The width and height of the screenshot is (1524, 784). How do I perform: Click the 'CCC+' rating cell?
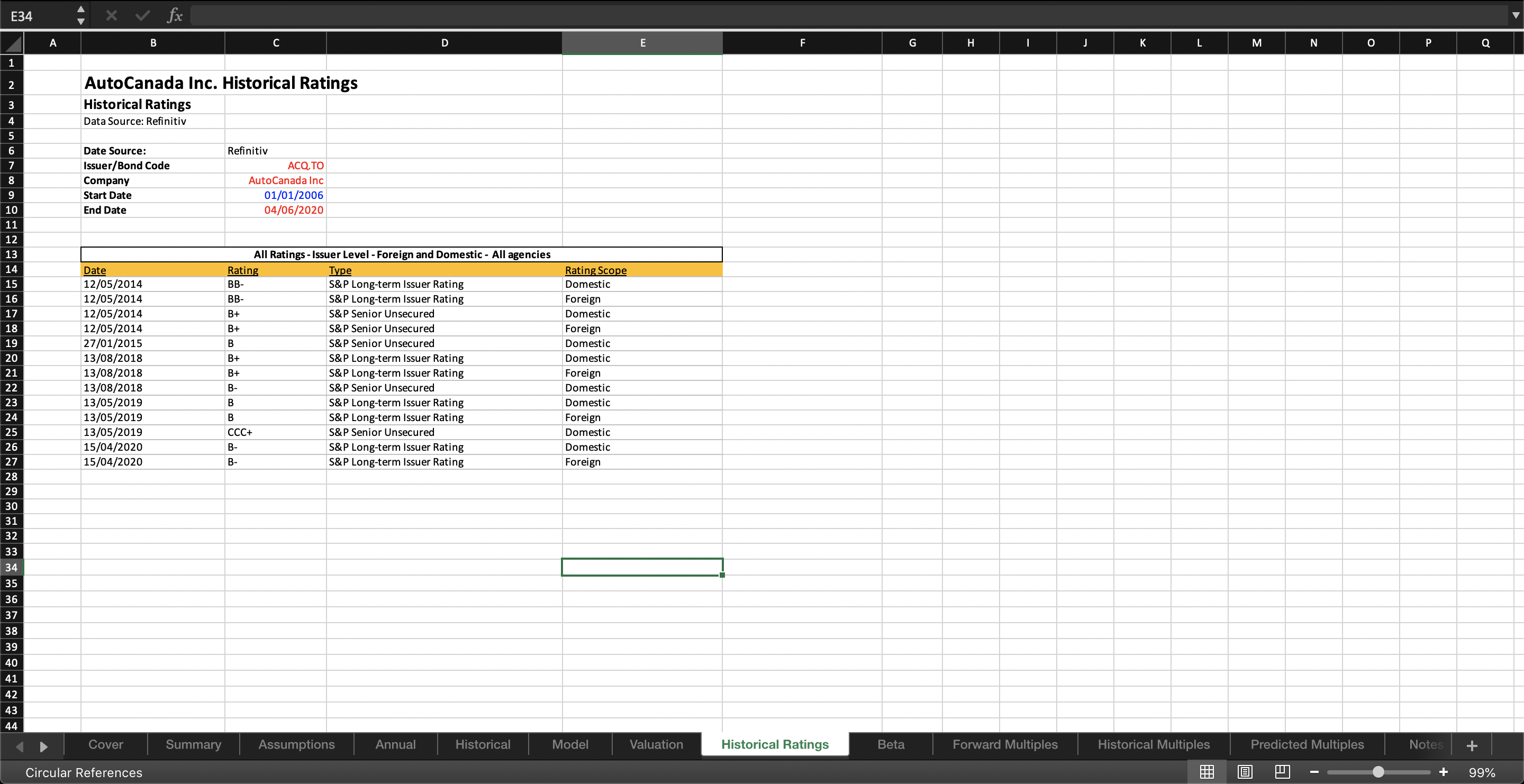pos(276,432)
